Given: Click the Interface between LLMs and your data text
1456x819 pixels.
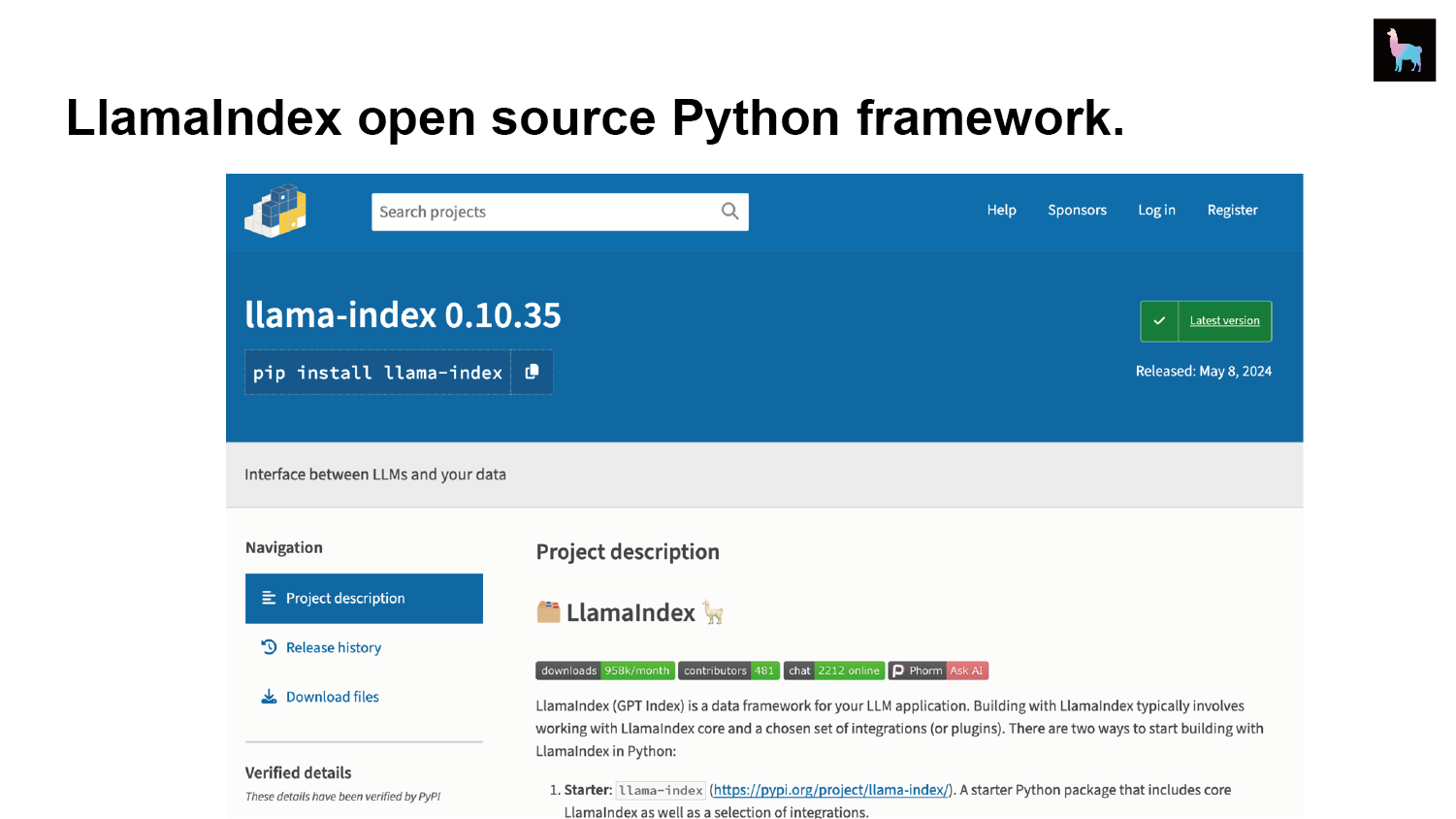Looking at the screenshot, I should point(375,475).
